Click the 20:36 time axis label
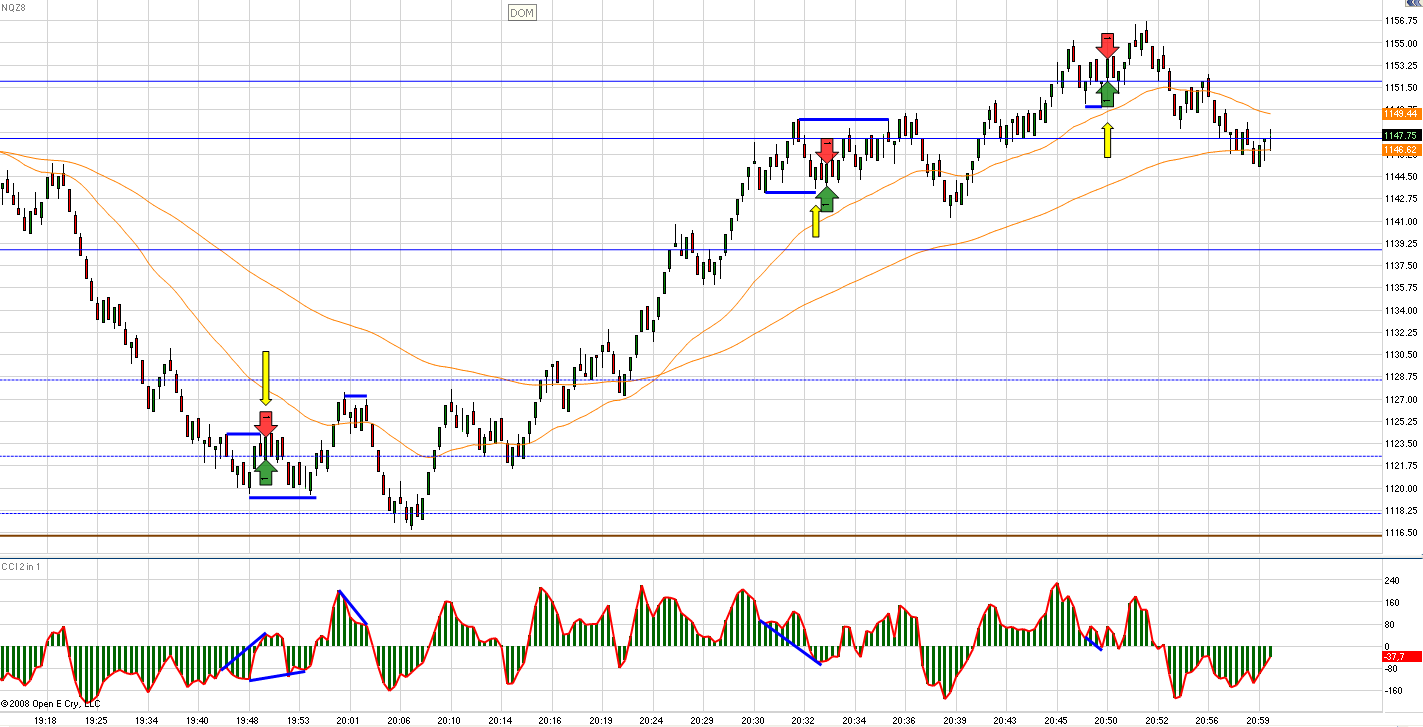 click(904, 720)
